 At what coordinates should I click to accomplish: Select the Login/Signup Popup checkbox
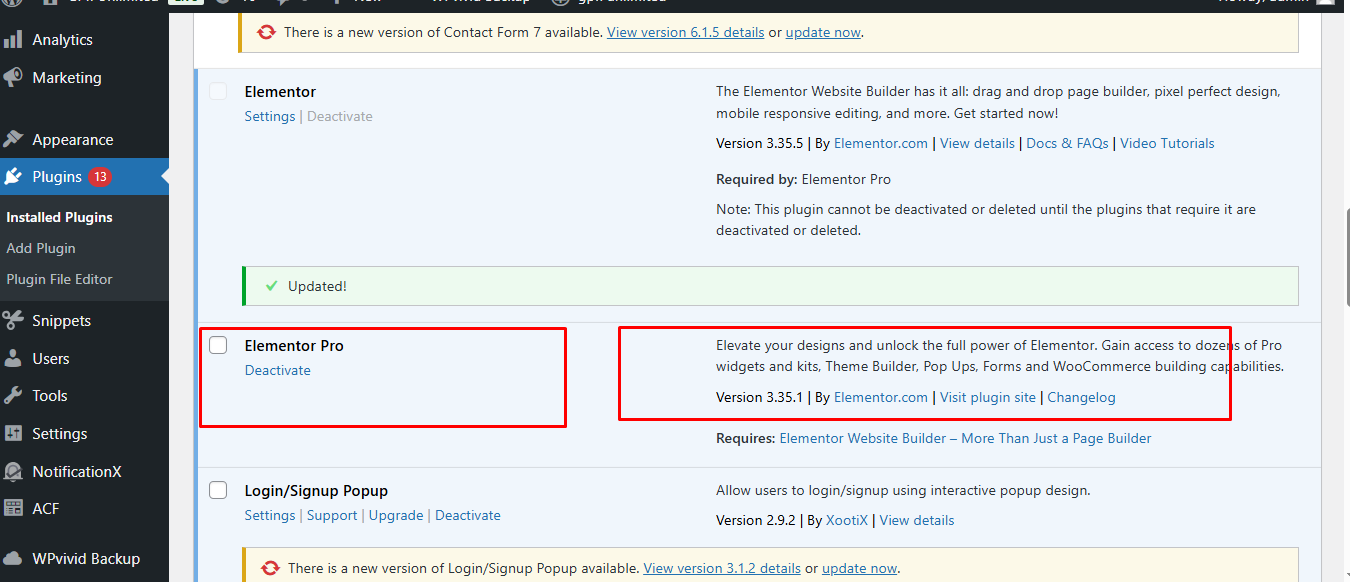coord(218,491)
